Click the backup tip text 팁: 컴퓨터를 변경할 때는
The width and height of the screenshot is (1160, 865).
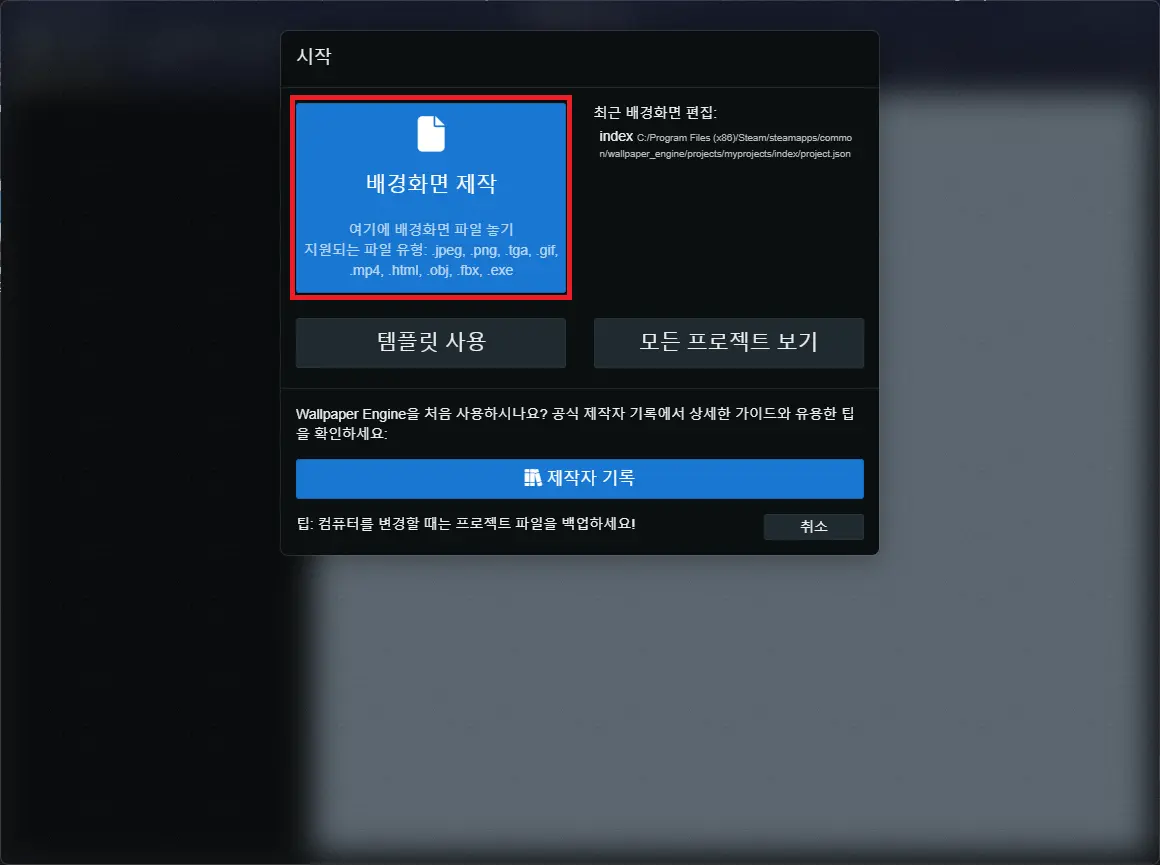click(x=466, y=524)
